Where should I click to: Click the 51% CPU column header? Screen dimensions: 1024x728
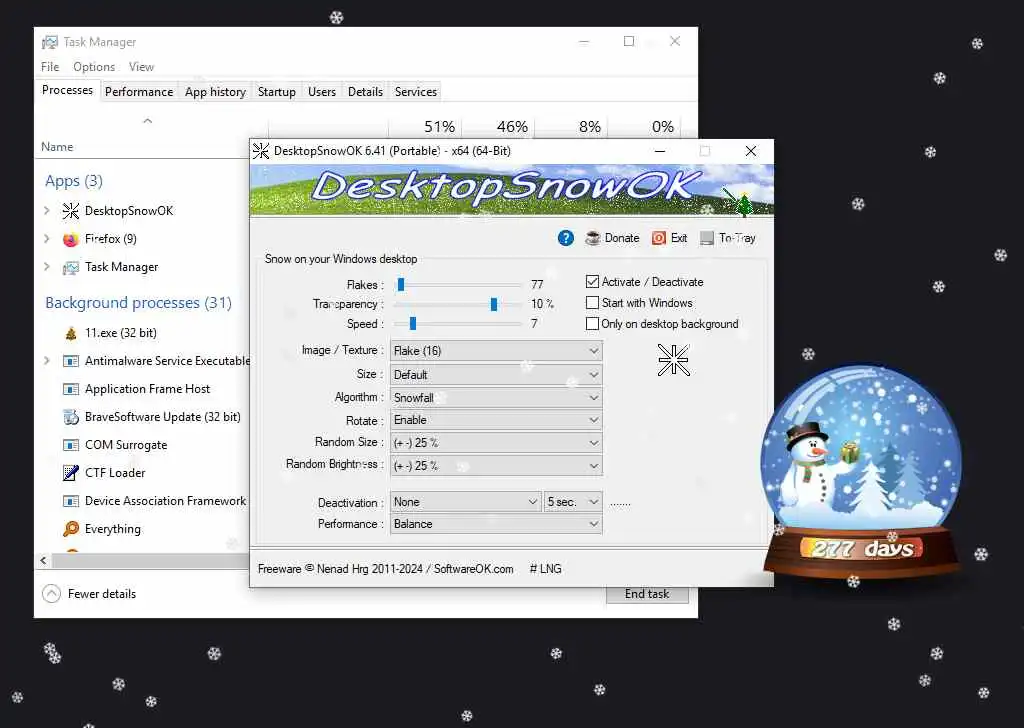tap(440, 127)
